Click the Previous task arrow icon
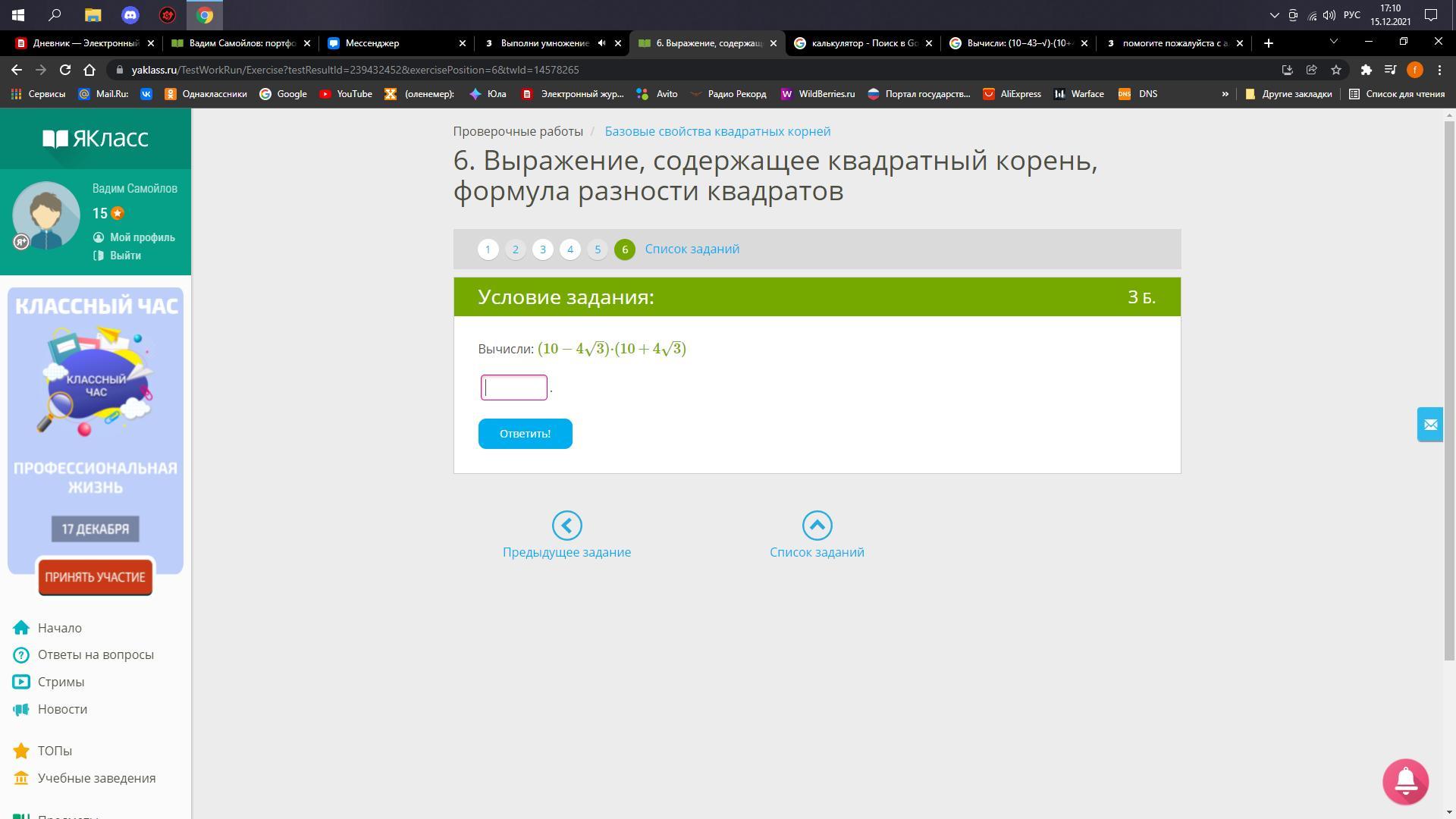1456x819 pixels. pyautogui.click(x=566, y=526)
